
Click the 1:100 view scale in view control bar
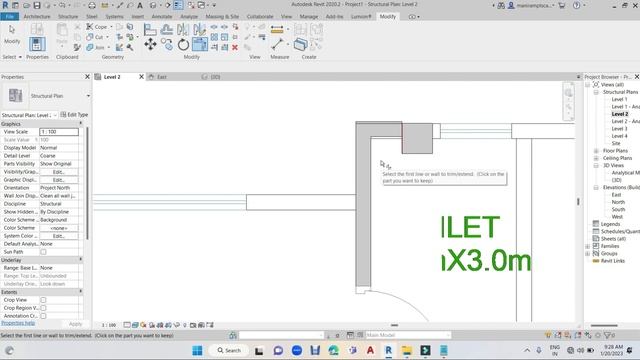click(x=109, y=325)
